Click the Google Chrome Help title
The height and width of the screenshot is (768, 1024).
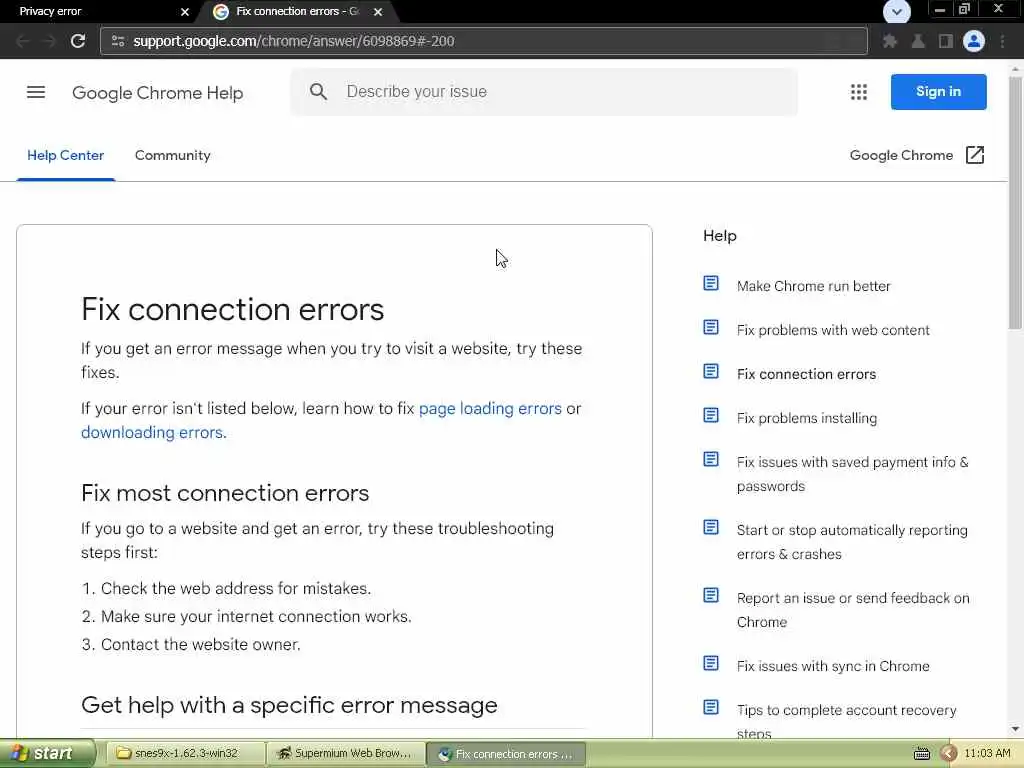coord(157,93)
